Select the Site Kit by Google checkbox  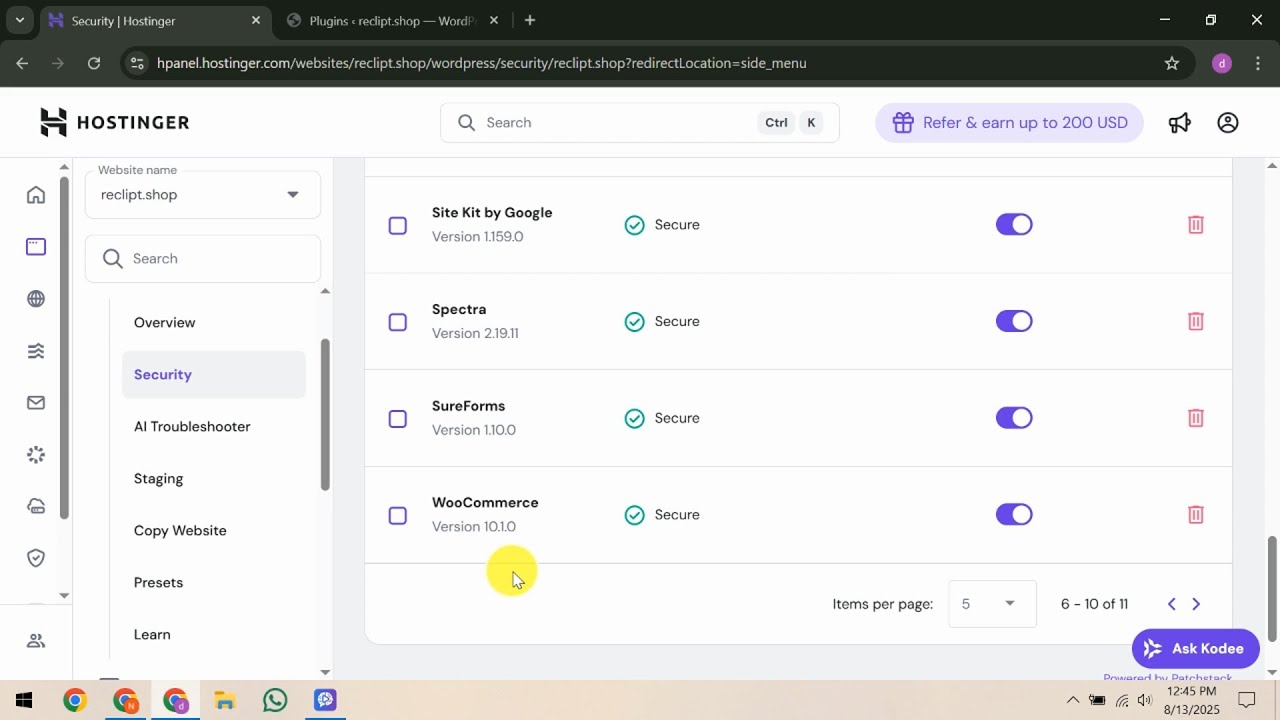click(x=398, y=226)
